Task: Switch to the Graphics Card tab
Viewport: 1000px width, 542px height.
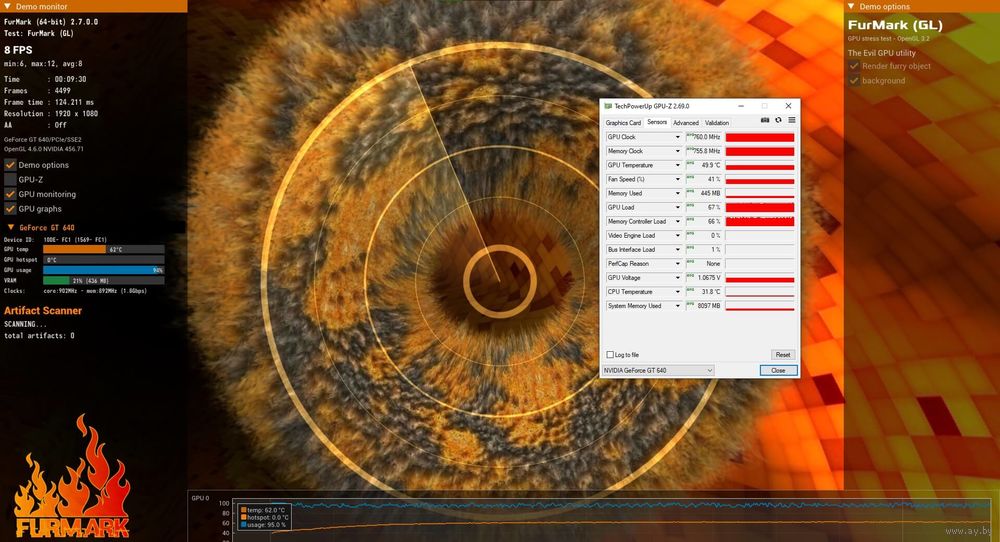Action: (623, 123)
